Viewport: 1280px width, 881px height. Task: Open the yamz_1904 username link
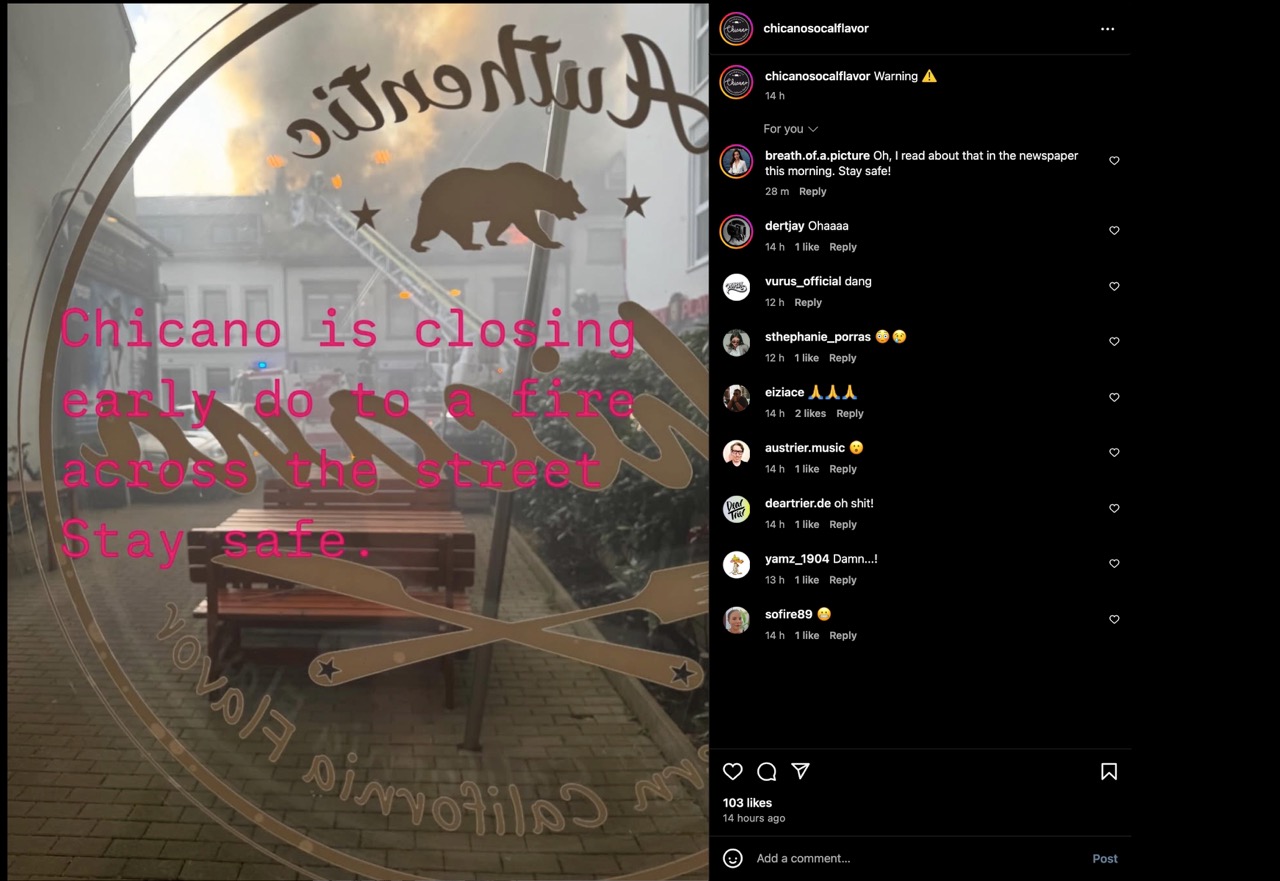pyautogui.click(x=797, y=559)
